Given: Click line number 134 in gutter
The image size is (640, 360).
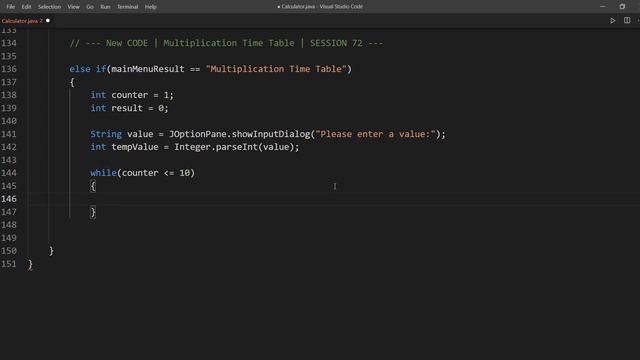Looking at the screenshot, I should point(9,43).
